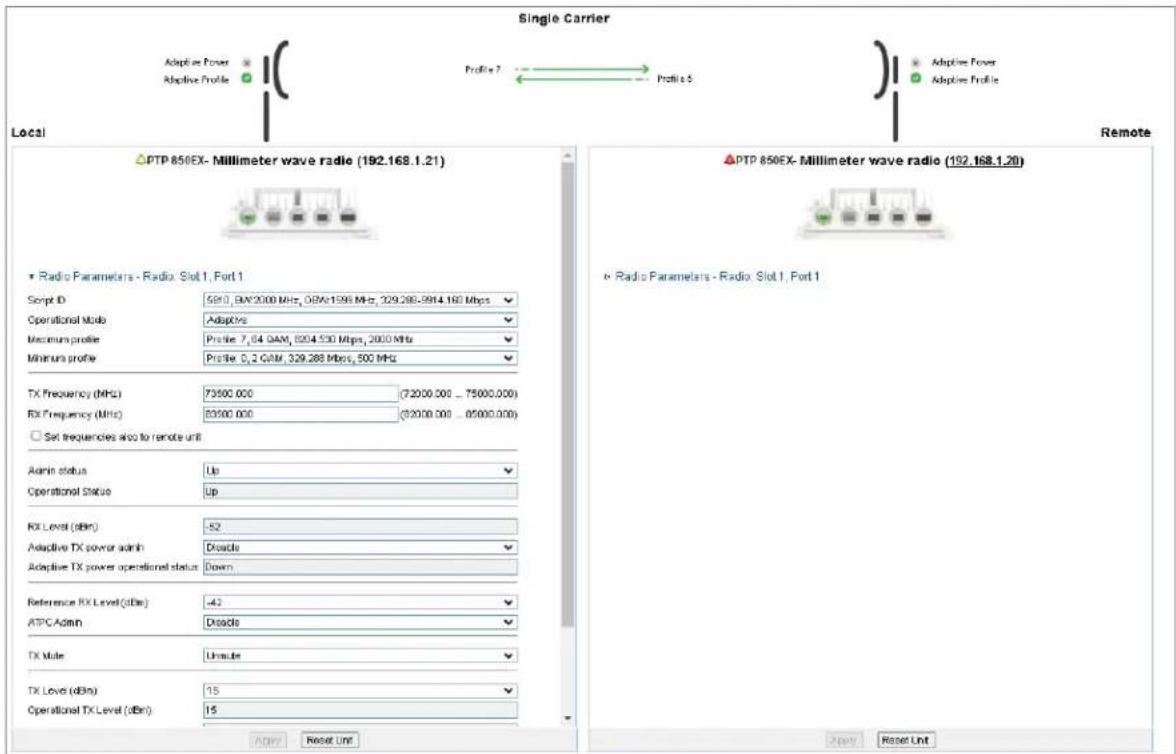Click the TX Frequency input field

click(301, 394)
